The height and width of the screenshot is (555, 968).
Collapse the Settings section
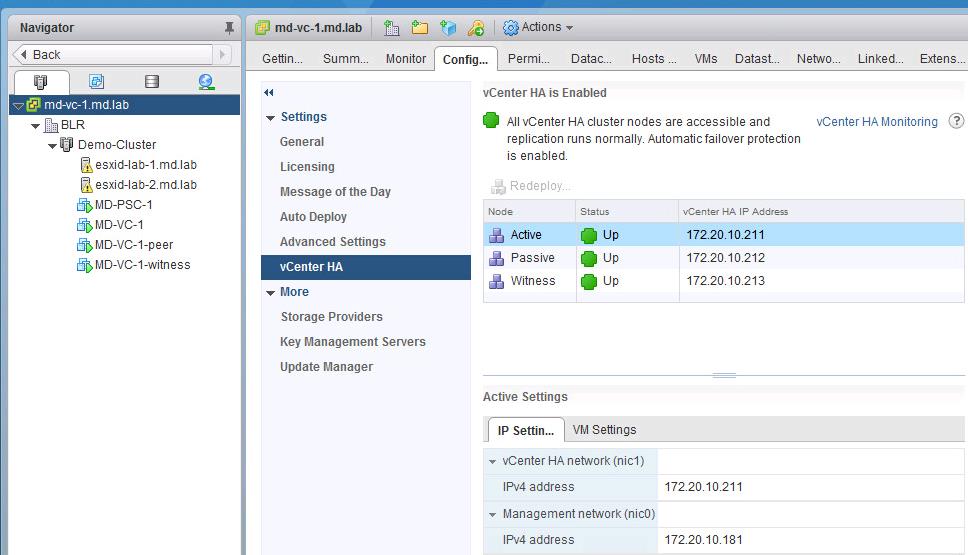[x=270, y=117]
